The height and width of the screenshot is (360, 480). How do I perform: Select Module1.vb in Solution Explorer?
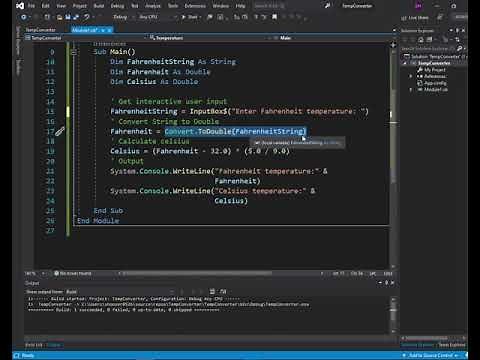pos(433,90)
